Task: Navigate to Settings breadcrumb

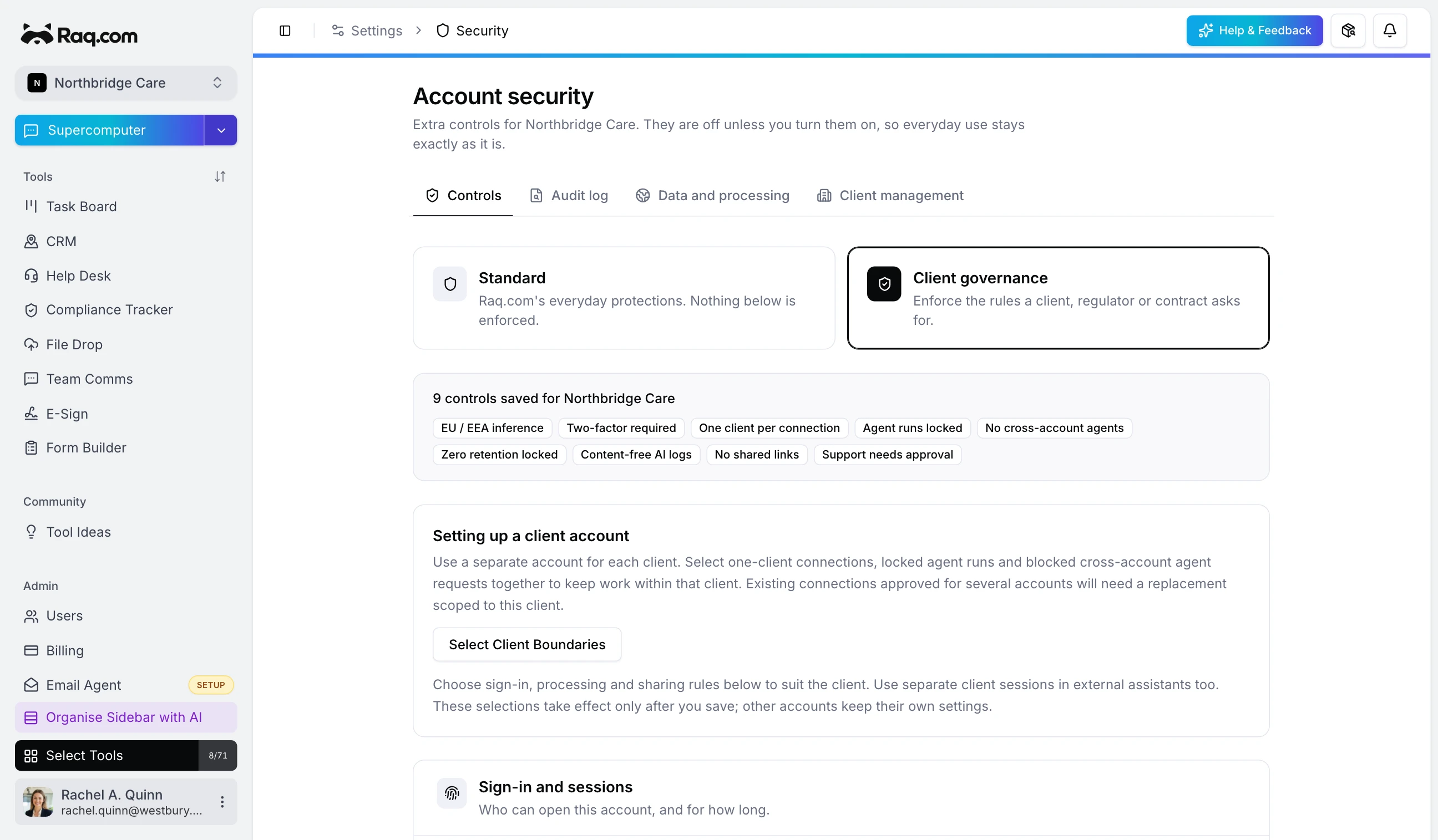Action: click(366, 31)
